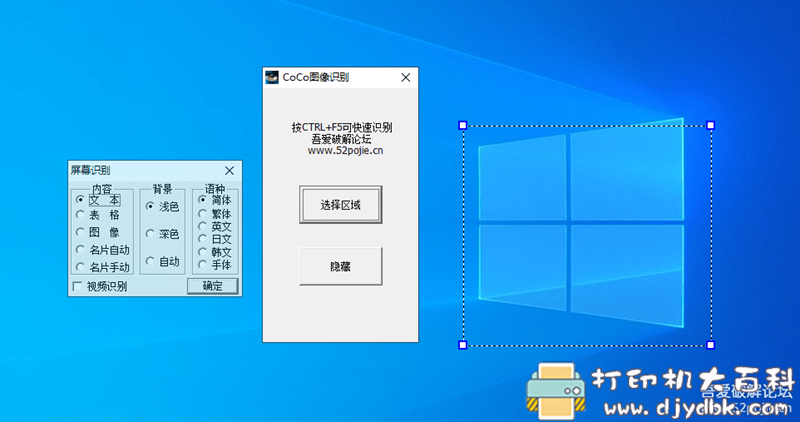Image resolution: width=800 pixels, height=422 pixels.
Task: Pick the 名片手动 option
Action: pyautogui.click(x=80, y=267)
